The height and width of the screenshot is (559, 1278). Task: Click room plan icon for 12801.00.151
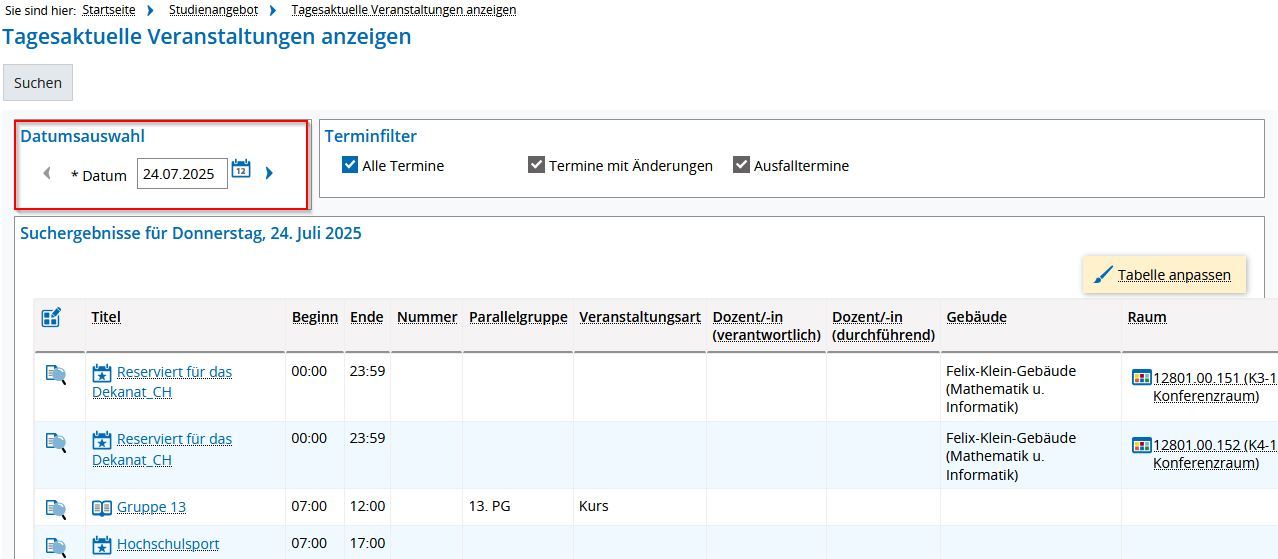[x=1141, y=377]
